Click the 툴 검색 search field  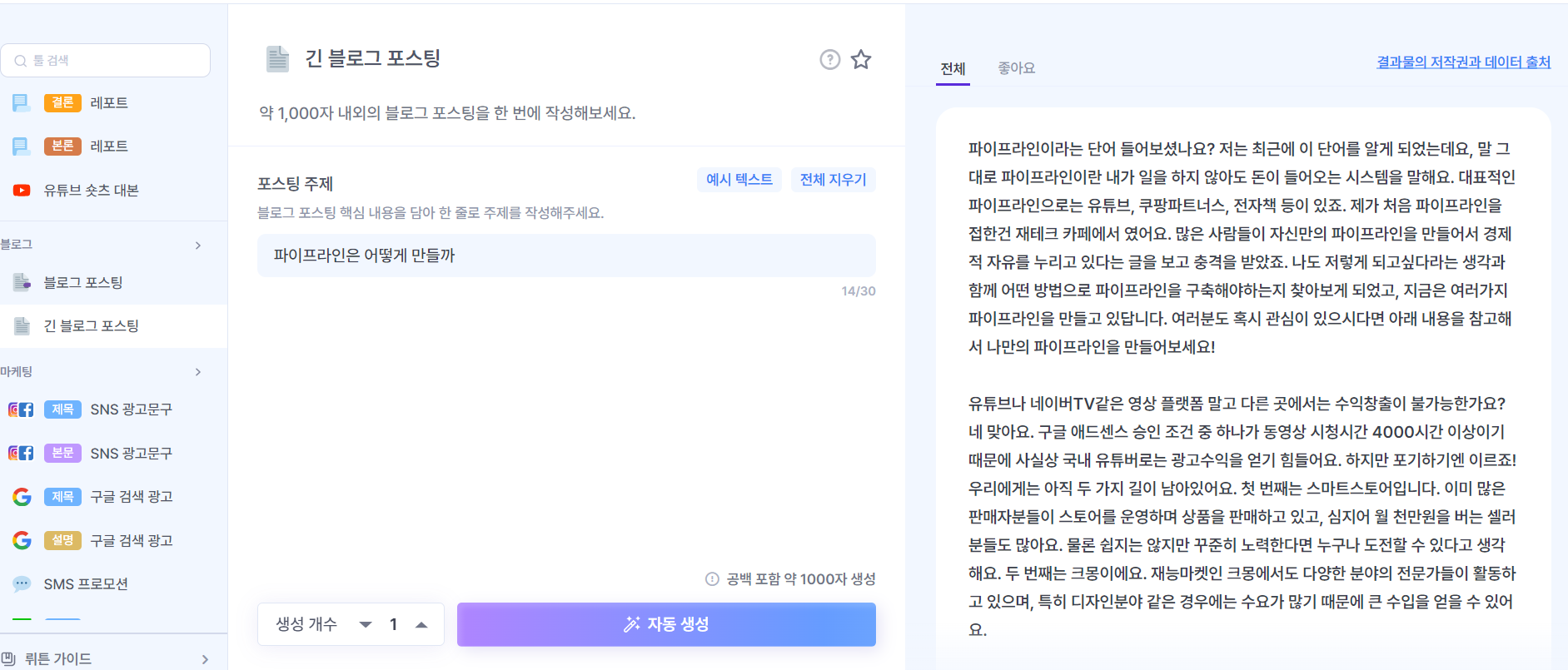[x=106, y=61]
